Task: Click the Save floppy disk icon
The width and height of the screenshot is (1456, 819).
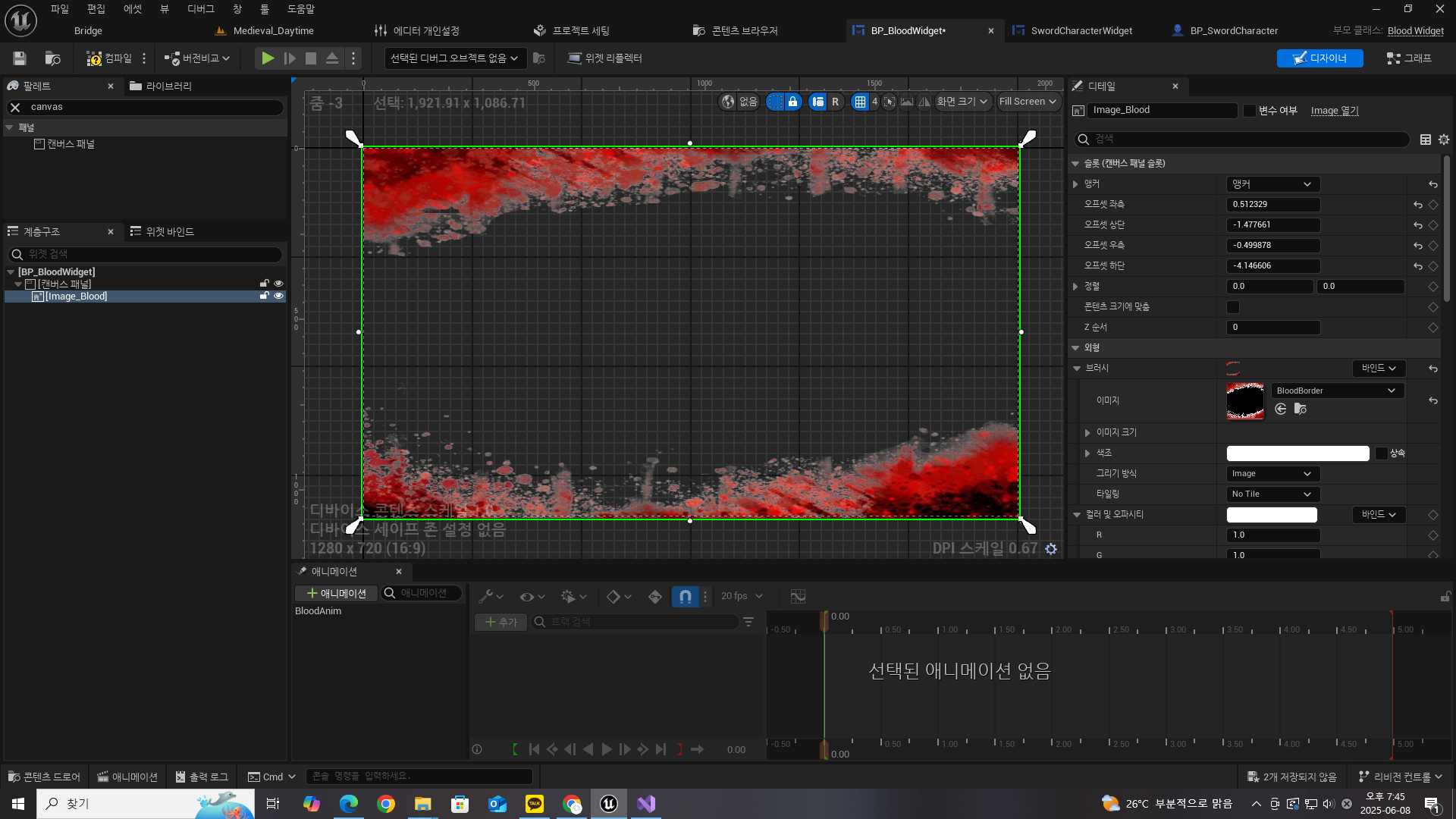Action: coord(20,58)
